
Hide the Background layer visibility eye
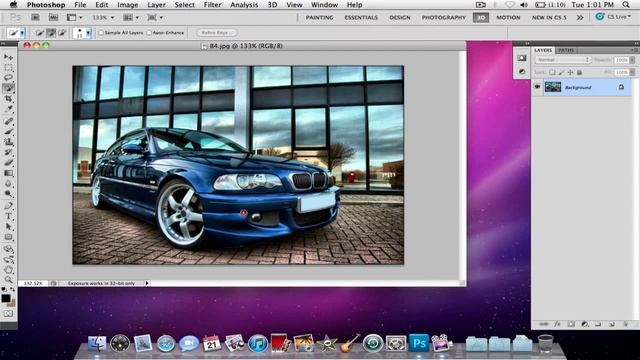[x=537, y=87]
